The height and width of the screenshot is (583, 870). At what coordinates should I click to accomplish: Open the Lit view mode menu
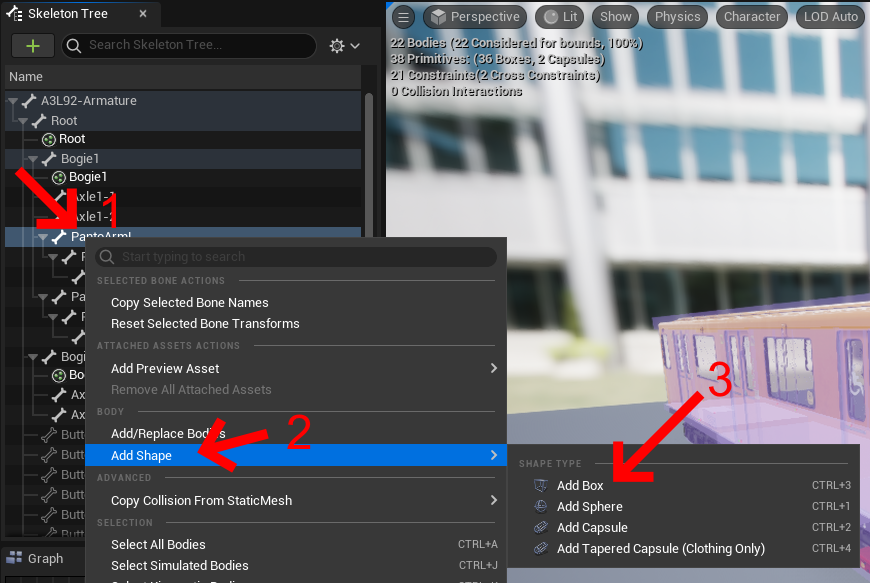pyautogui.click(x=561, y=17)
